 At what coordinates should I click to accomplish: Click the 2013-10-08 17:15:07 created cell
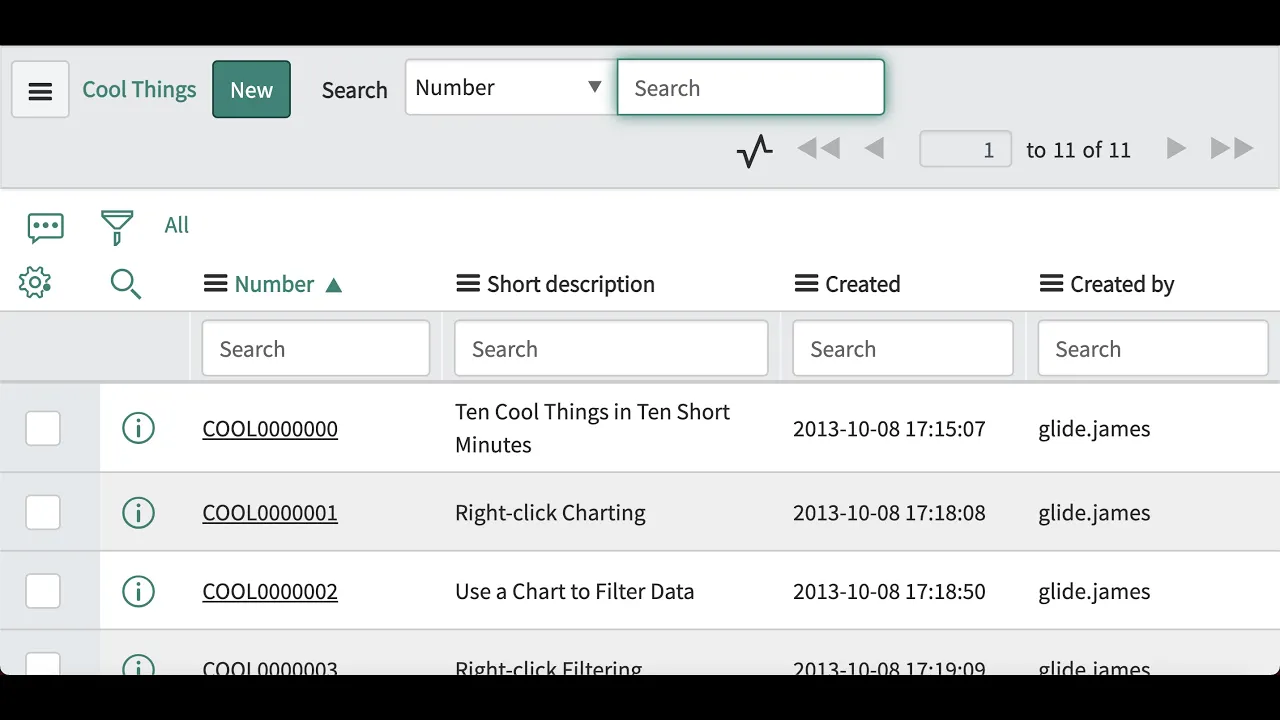889,429
